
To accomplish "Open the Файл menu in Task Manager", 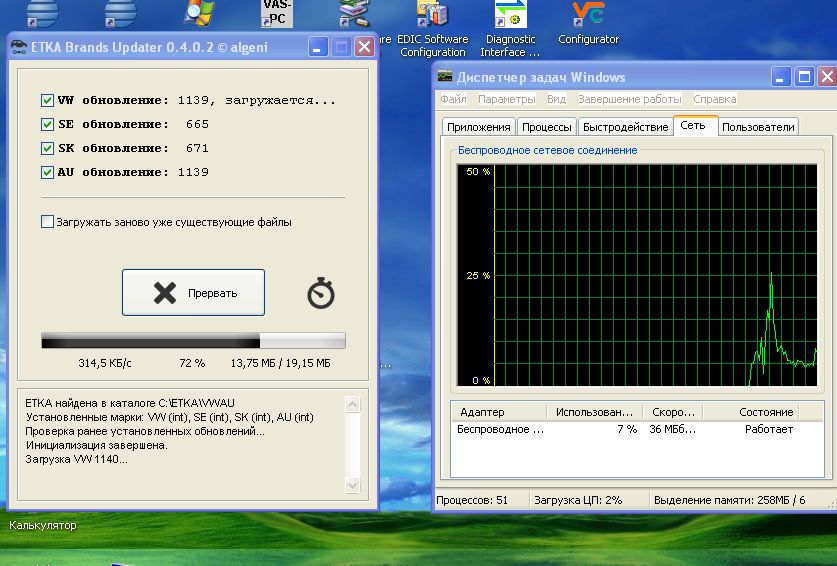I will pos(453,99).
